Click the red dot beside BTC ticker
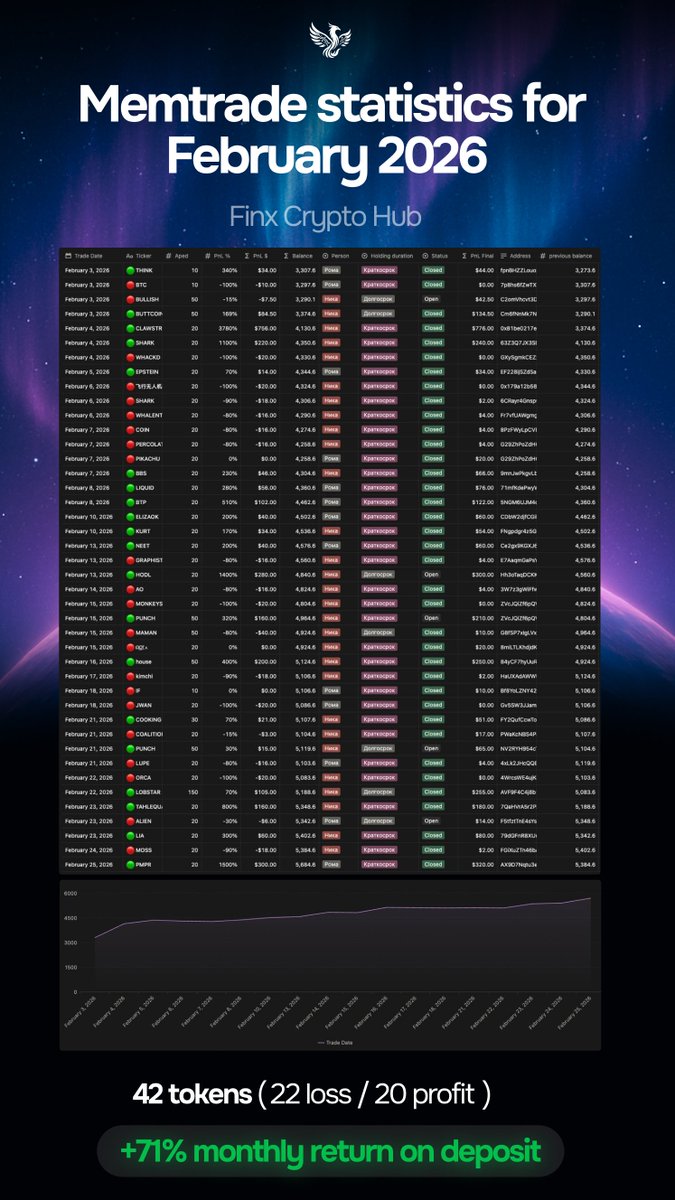This screenshot has width=675, height=1200. (130, 284)
